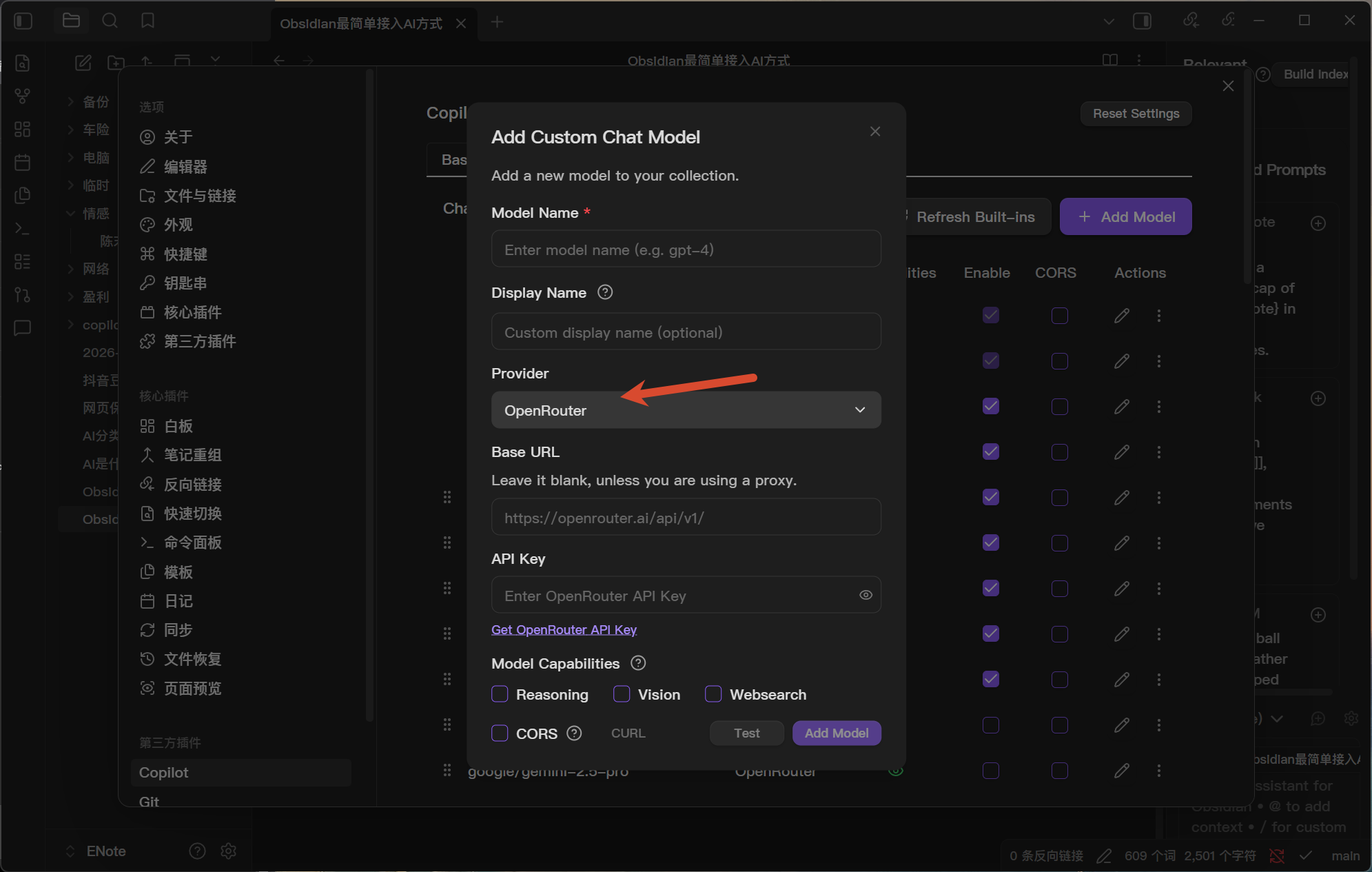Toggle the right sidebar icon

click(1142, 21)
